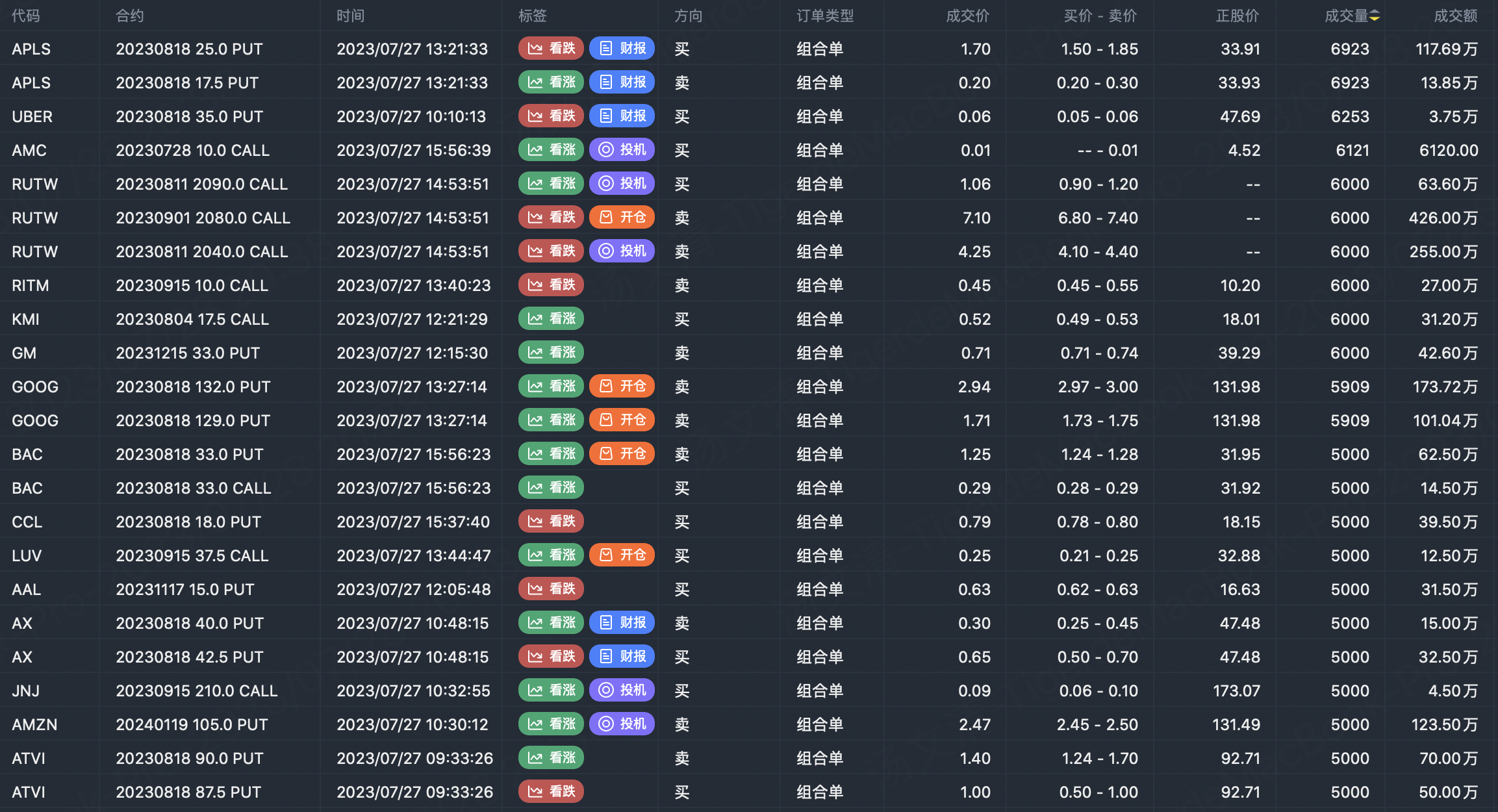Click the 看涨 tag in KMI row

(551, 319)
